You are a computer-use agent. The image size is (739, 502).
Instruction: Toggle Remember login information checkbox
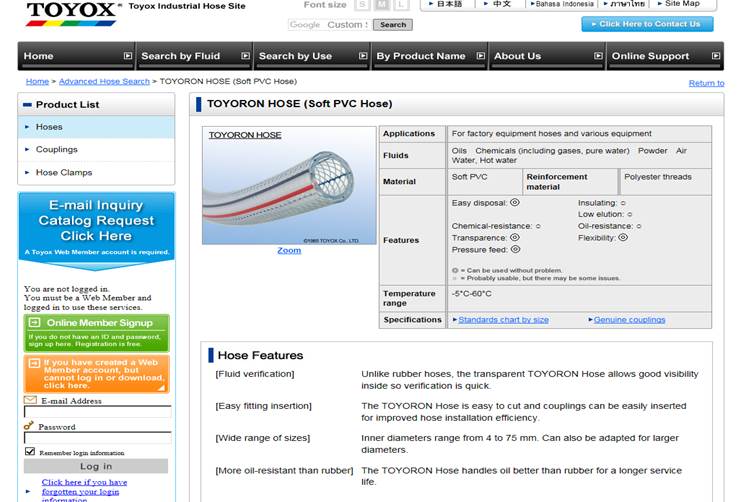pos(30,452)
